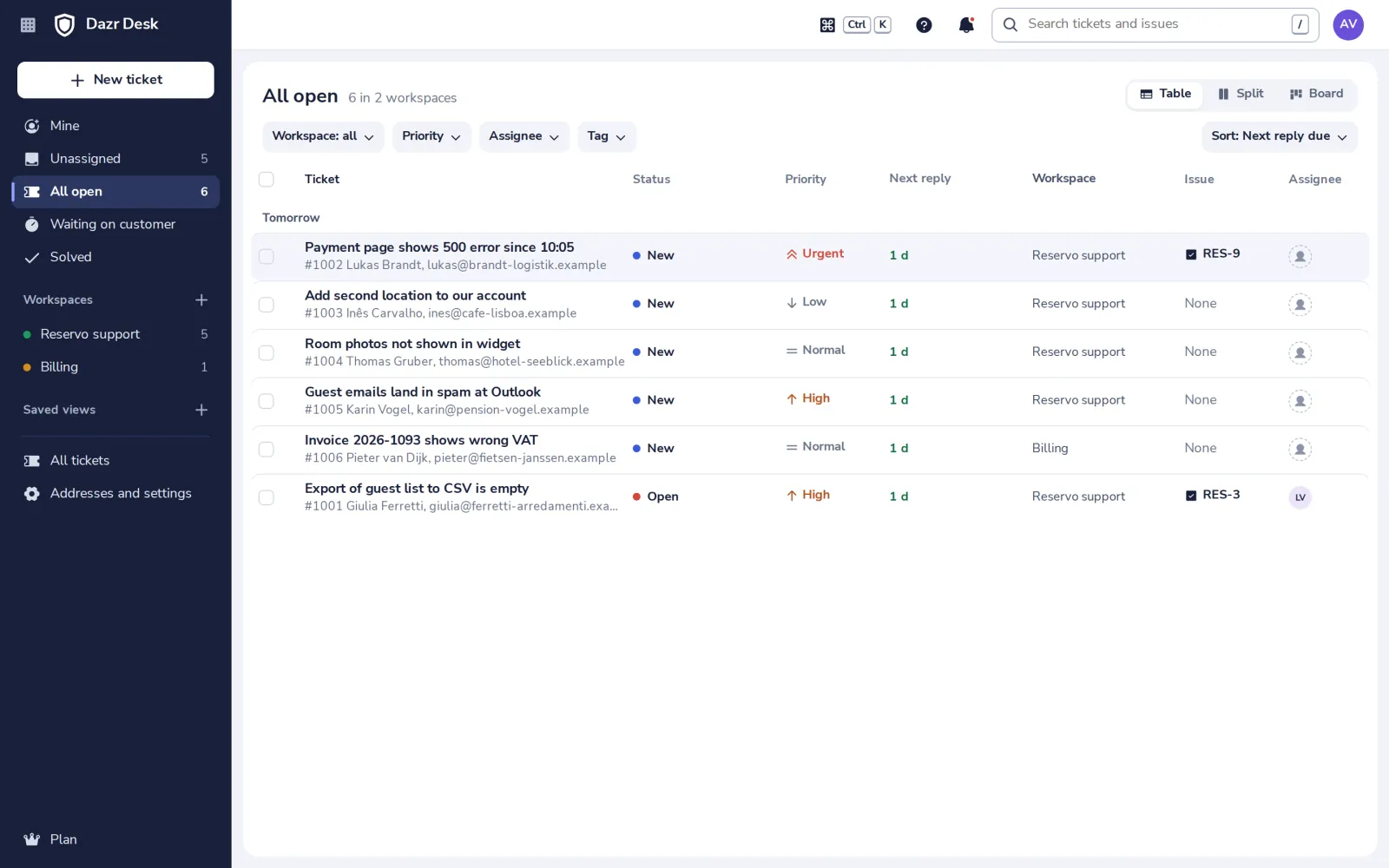Viewport: 1389px width, 868px height.
Task: Click the Dazr Desk shield logo
Action: click(x=64, y=24)
